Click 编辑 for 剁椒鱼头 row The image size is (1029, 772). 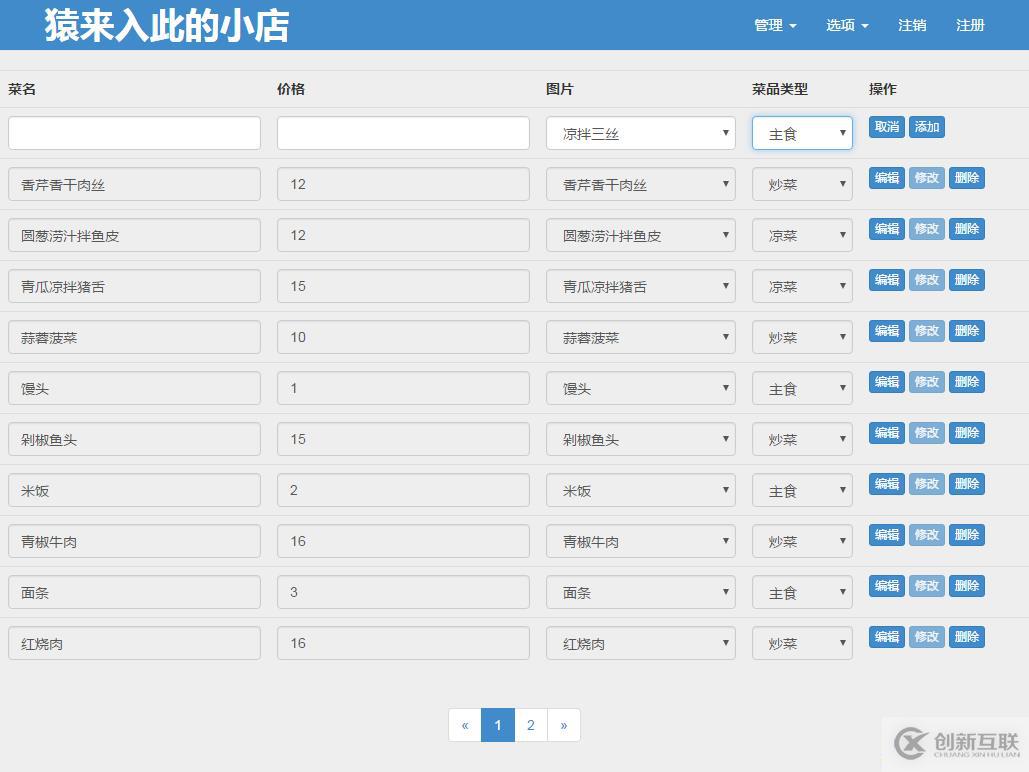(x=887, y=433)
